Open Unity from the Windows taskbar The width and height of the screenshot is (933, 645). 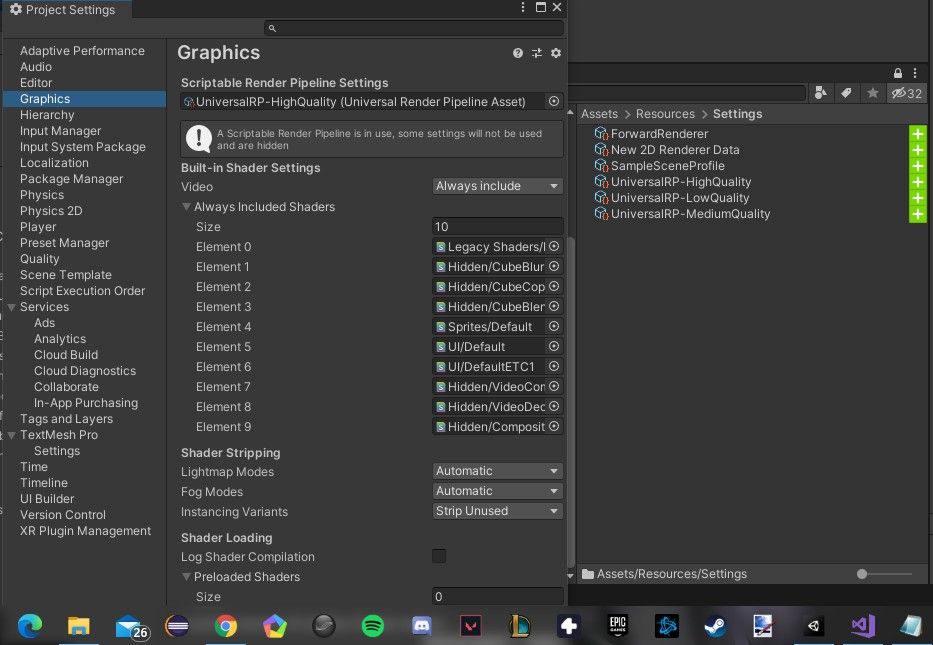point(813,626)
